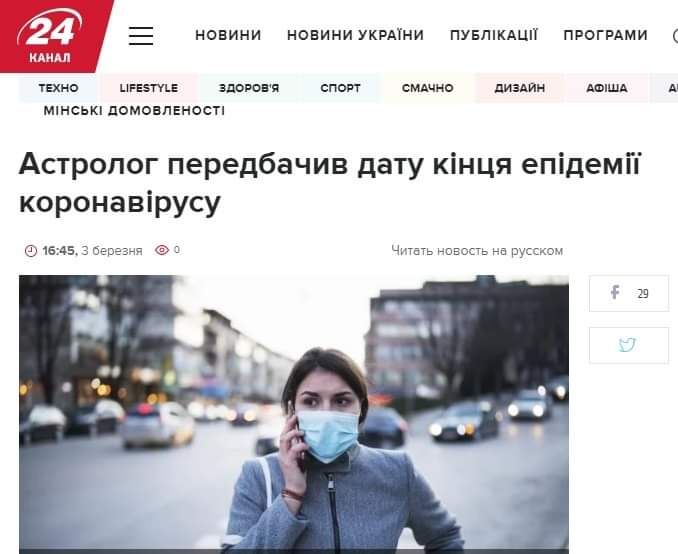Select the Дизайн category tab
The width and height of the screenshot is (678, 554).
519,88
